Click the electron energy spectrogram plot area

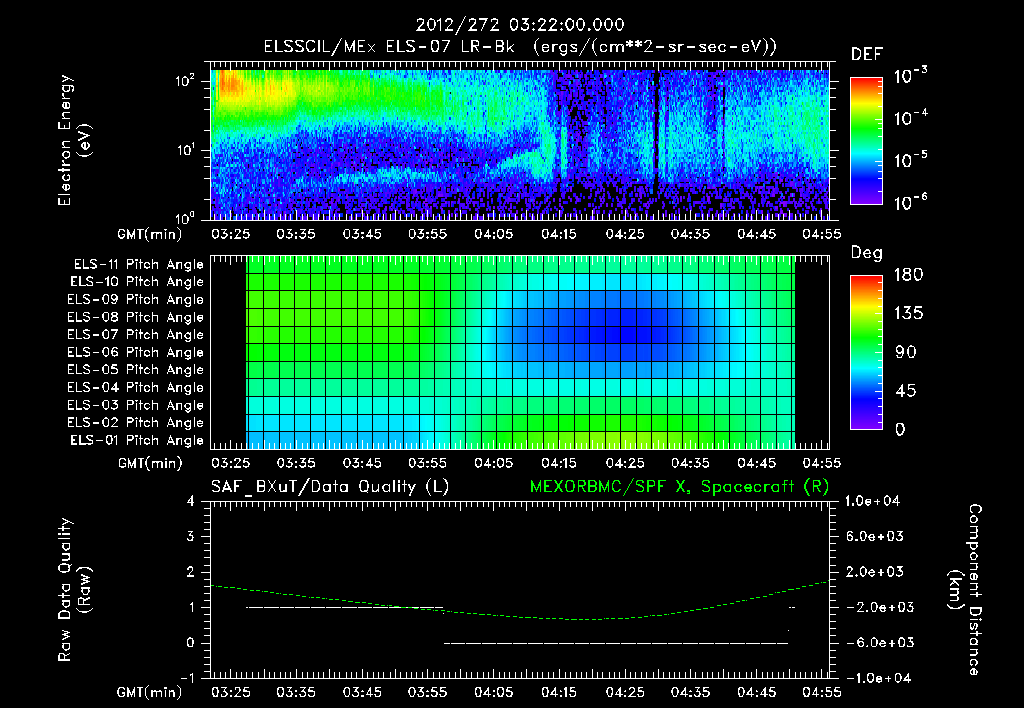tap(520, 140)
